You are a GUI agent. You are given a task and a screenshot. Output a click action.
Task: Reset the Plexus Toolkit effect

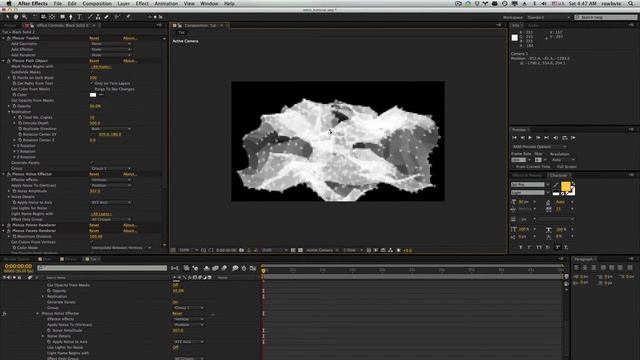click(x=94, y=38)
